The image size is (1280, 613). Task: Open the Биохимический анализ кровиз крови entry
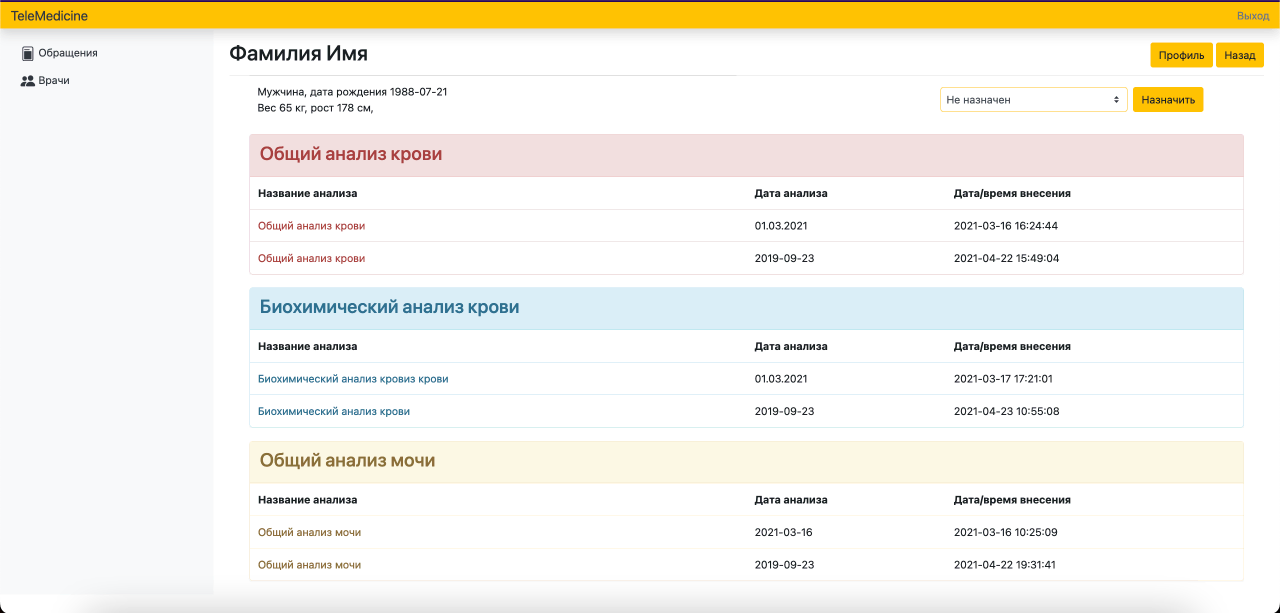pos(353,379)
